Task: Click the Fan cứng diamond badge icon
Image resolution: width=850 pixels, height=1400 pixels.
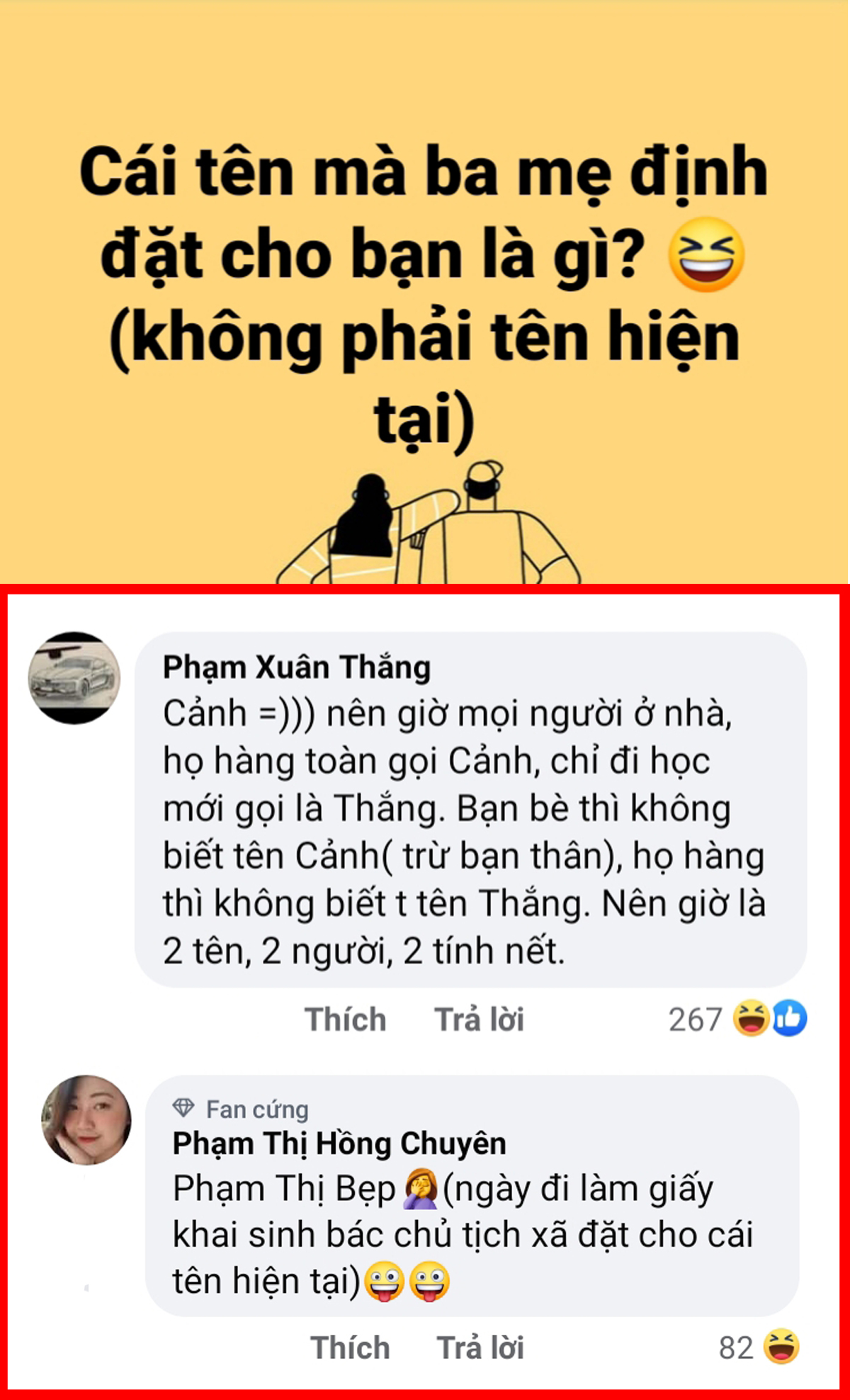Action: point(183,1109)
